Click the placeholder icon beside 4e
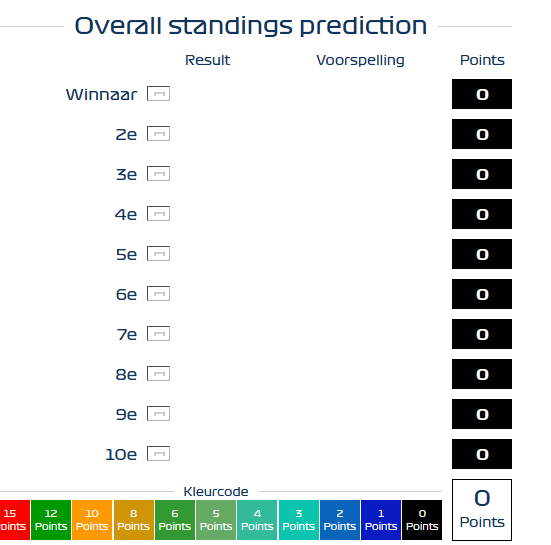Screen dimensions: 551x545 click(158, 214)
